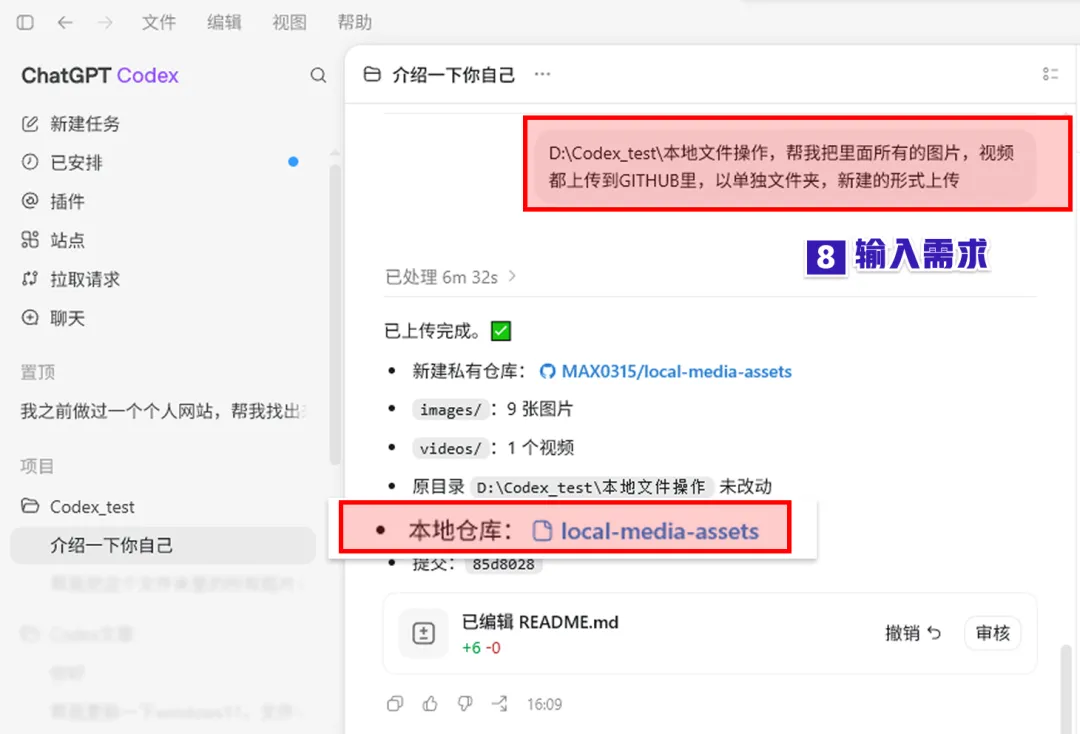The height and width of the screenshot is (734, 1080).
Task: Click the thumbs-down icon
Action: pos(465,704)
